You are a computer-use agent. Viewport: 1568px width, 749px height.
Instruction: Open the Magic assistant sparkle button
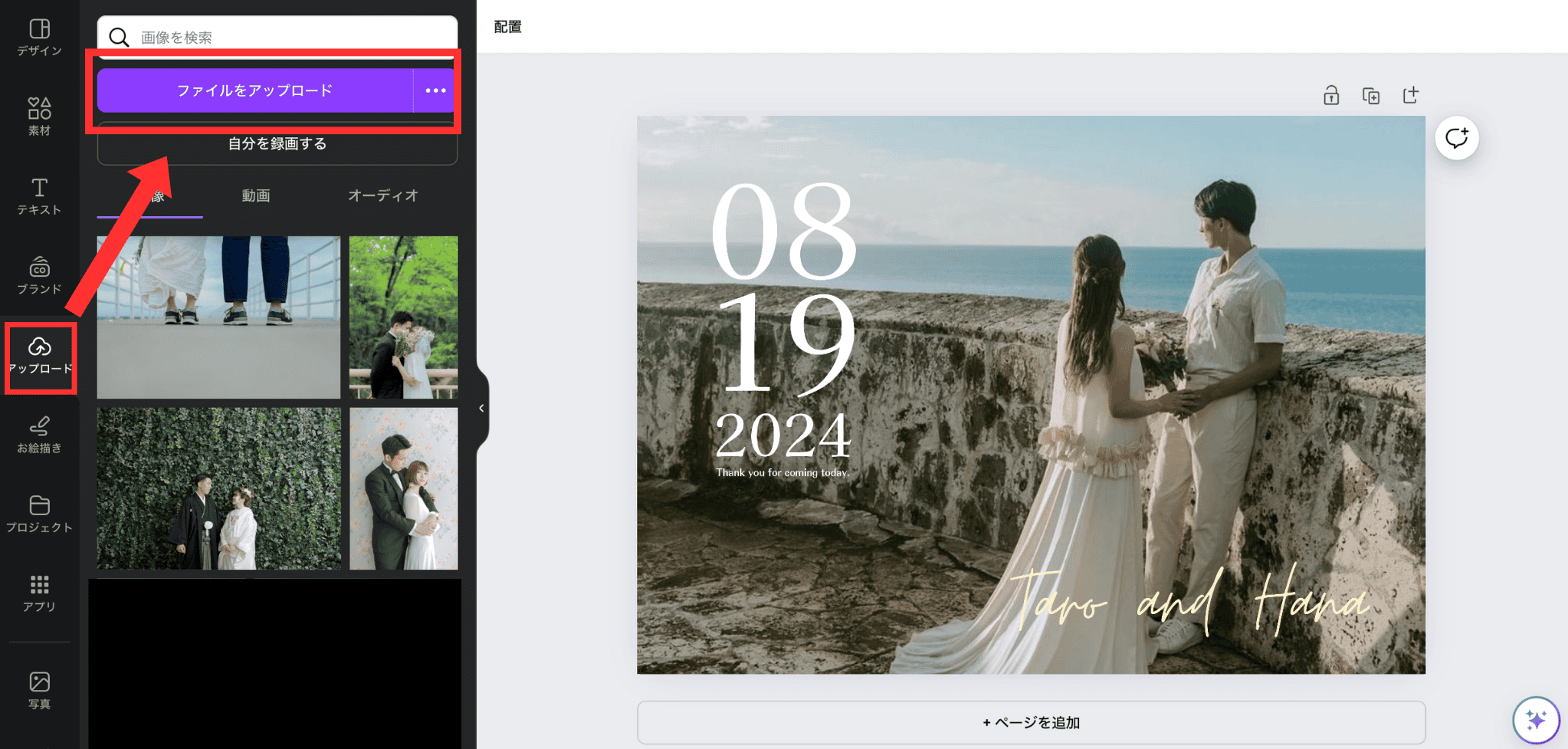(1536, 720)
